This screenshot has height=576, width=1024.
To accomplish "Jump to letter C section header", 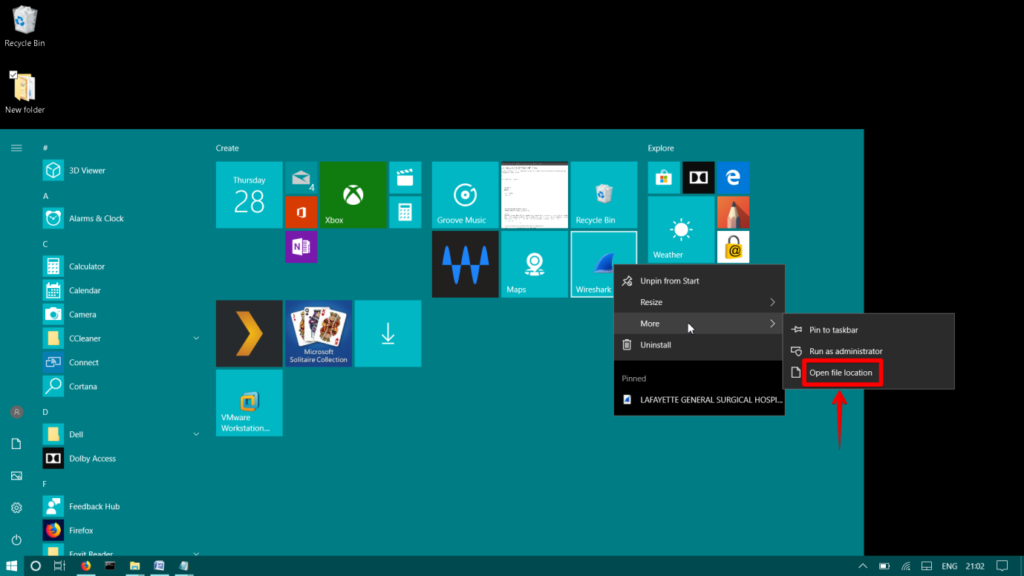I will (x=45, y=244).
